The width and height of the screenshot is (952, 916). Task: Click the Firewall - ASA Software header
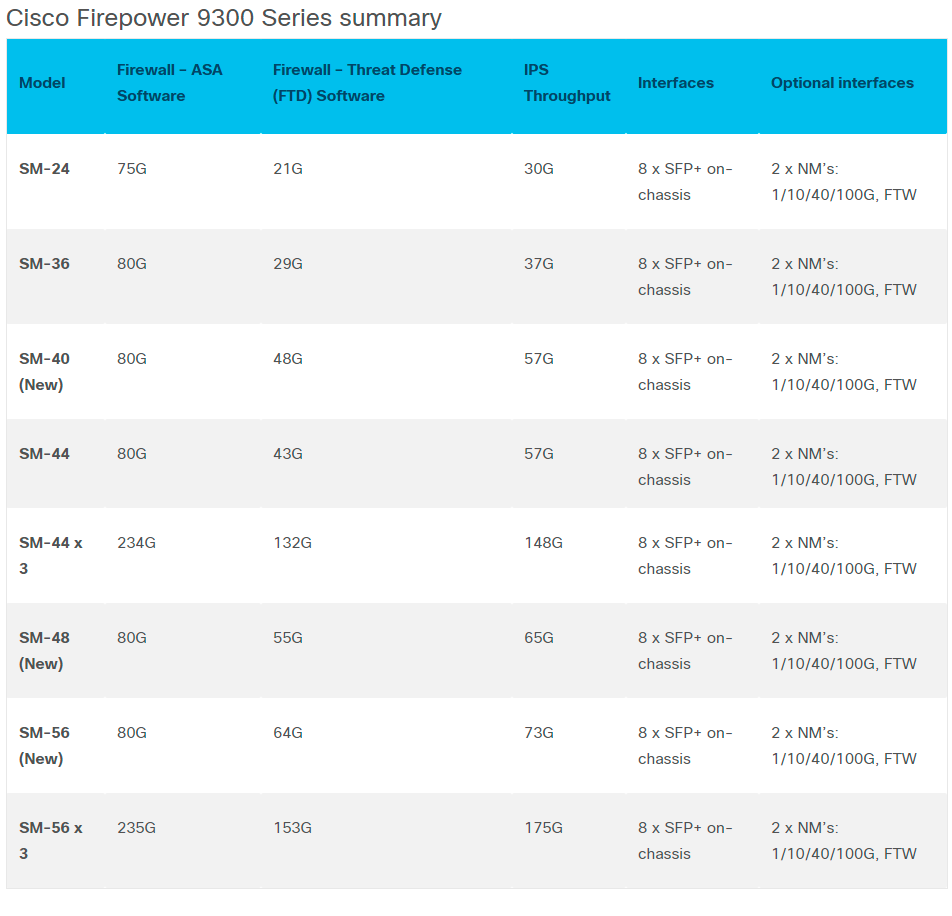[x=170, y=83]
